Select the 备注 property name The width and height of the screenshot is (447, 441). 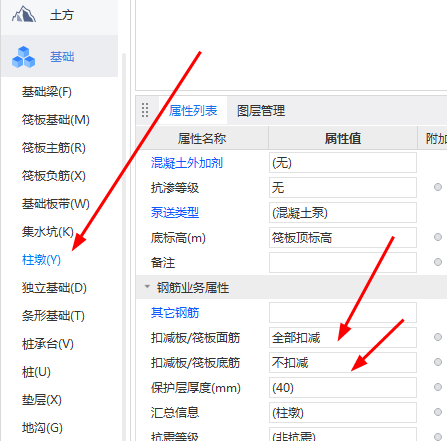click(x=163, y=263)
